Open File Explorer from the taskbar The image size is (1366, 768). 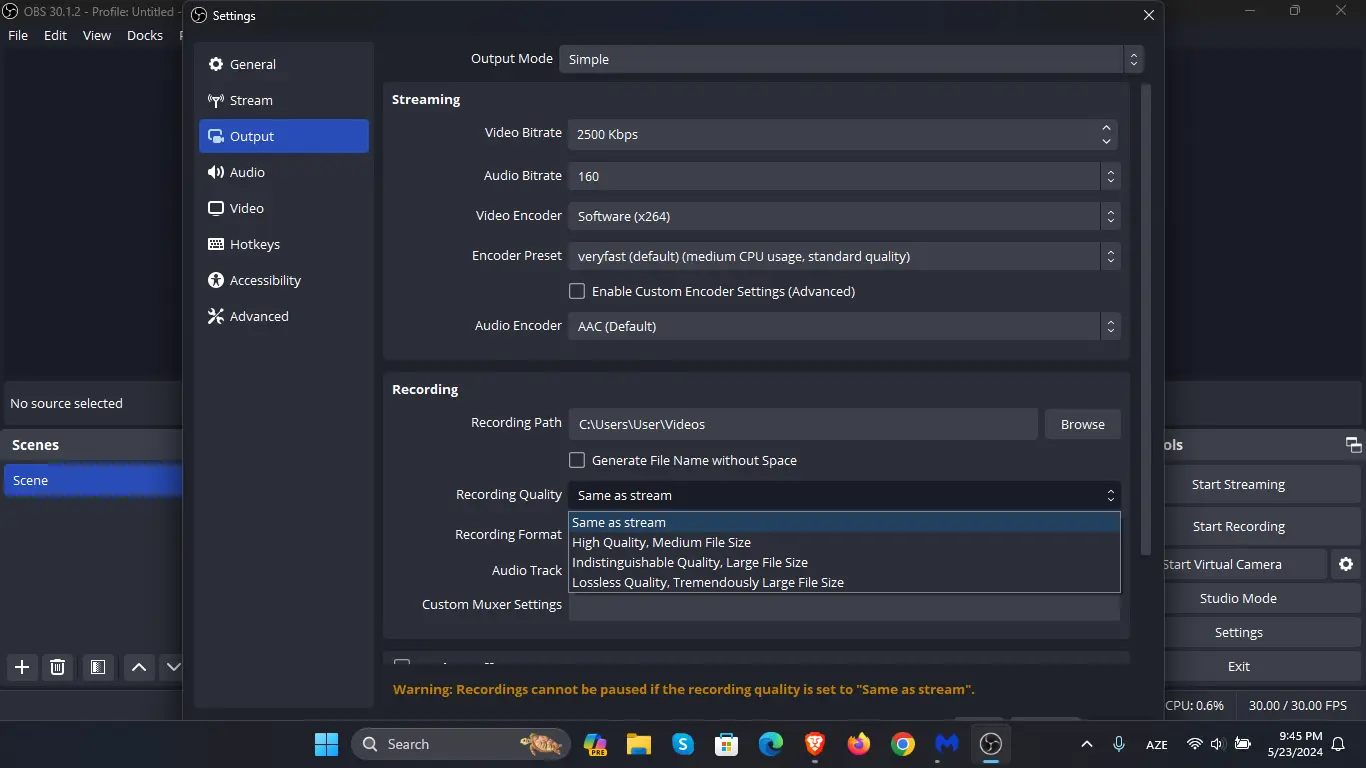click(x=639, y=744)
